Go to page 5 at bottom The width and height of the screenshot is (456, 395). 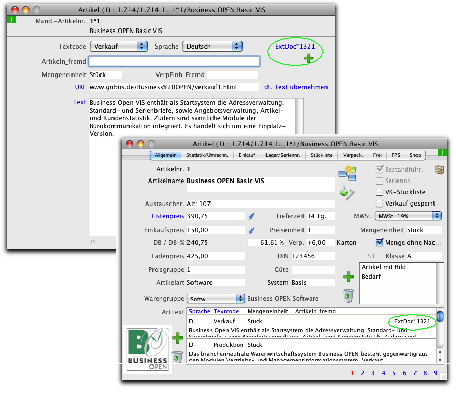tap(394, 373)
